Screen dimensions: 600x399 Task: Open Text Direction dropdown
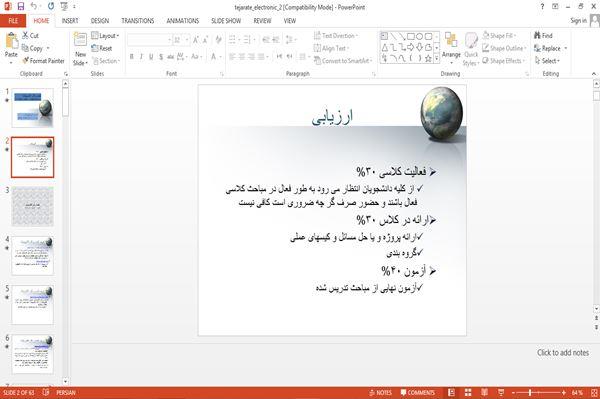(336, 36)
